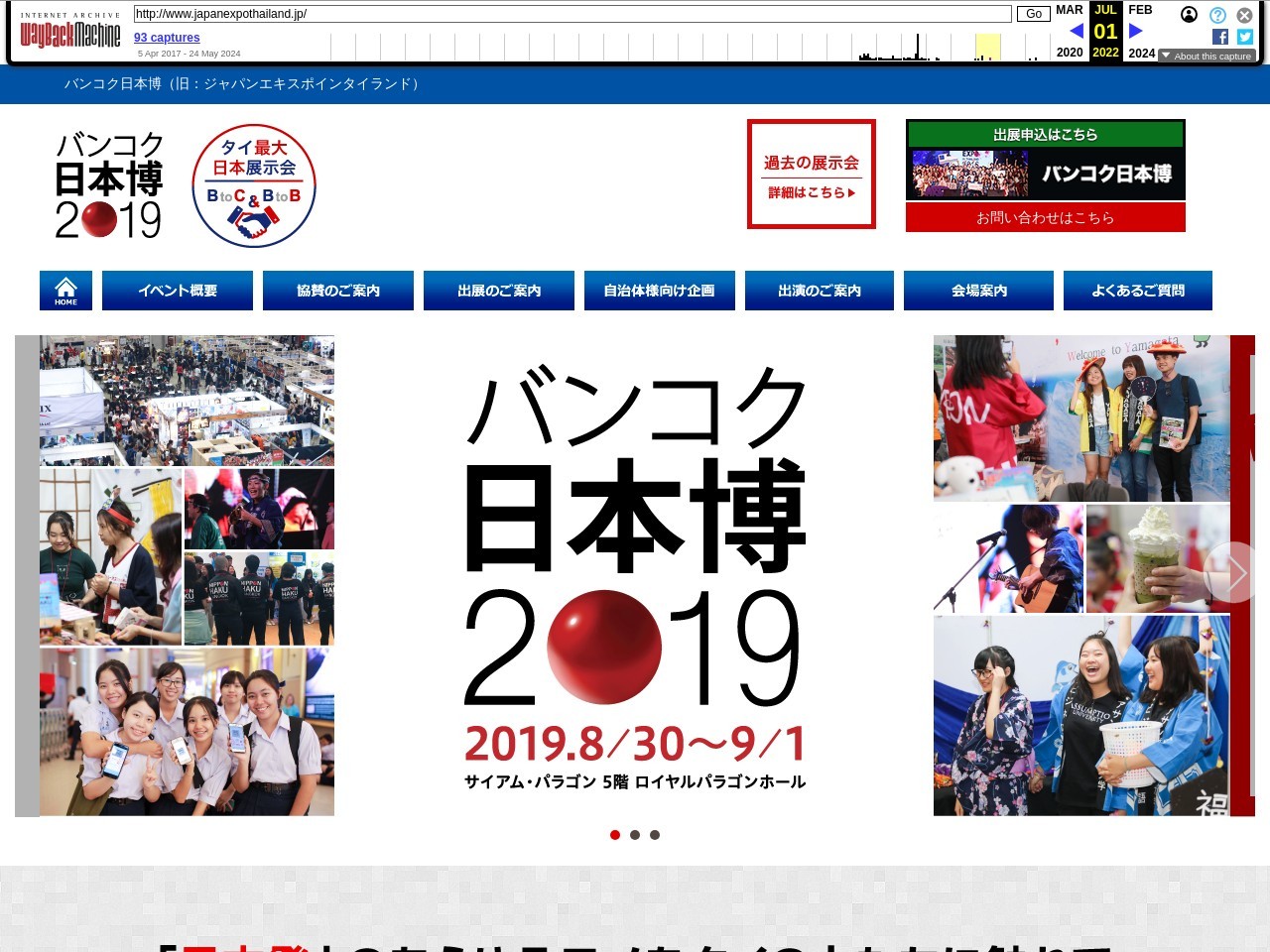Click the Welcome to Yamagata photo
Image resolution: width=1270 pixels, height=952 pixels.
coord(1081,417)
